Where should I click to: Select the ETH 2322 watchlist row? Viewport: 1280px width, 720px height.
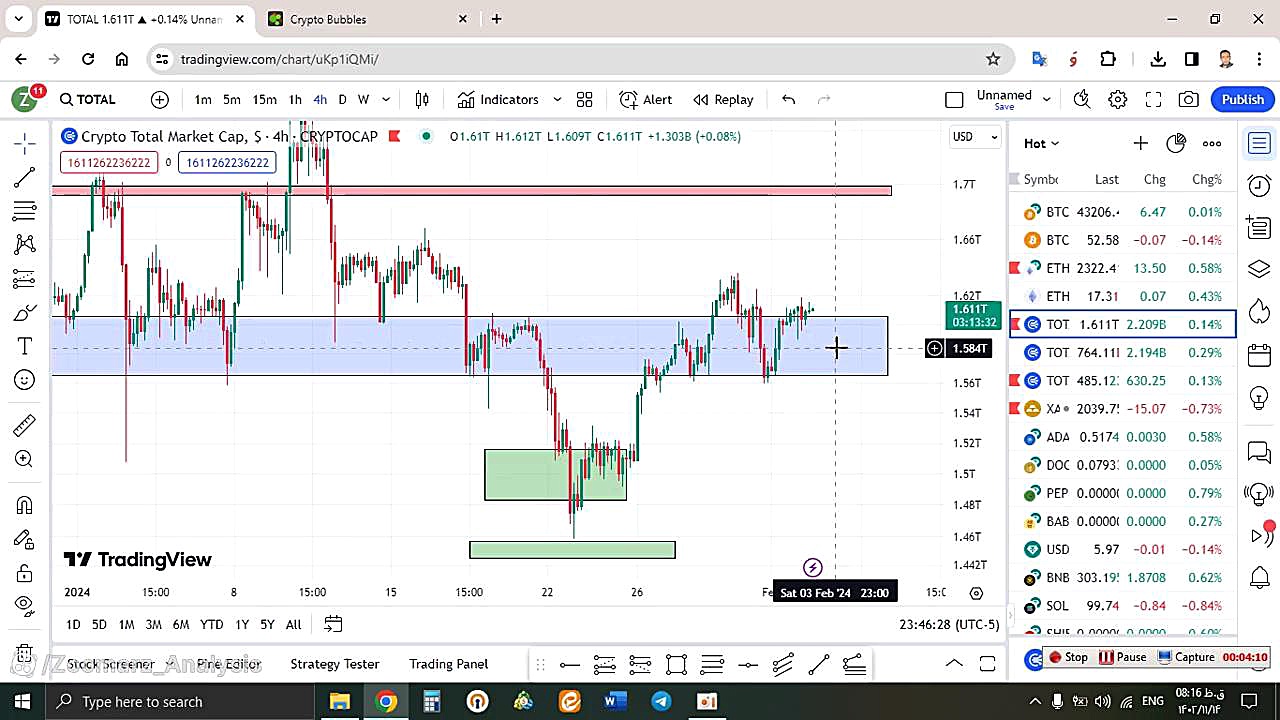1123,268
